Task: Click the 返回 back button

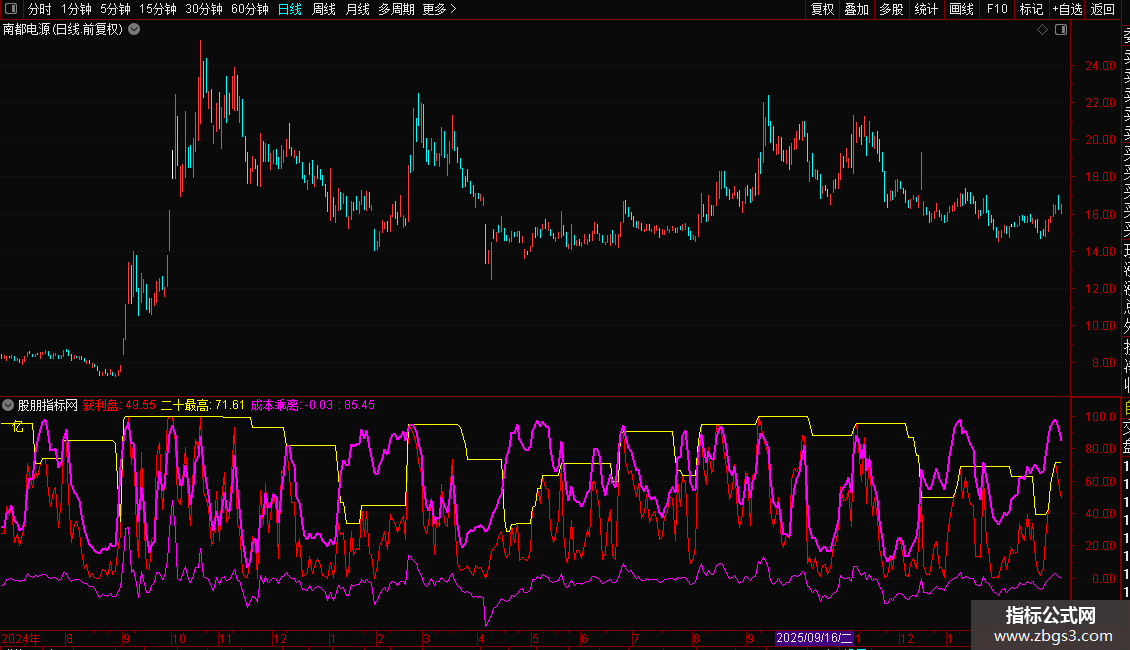Action: [x=1103, y=9]
